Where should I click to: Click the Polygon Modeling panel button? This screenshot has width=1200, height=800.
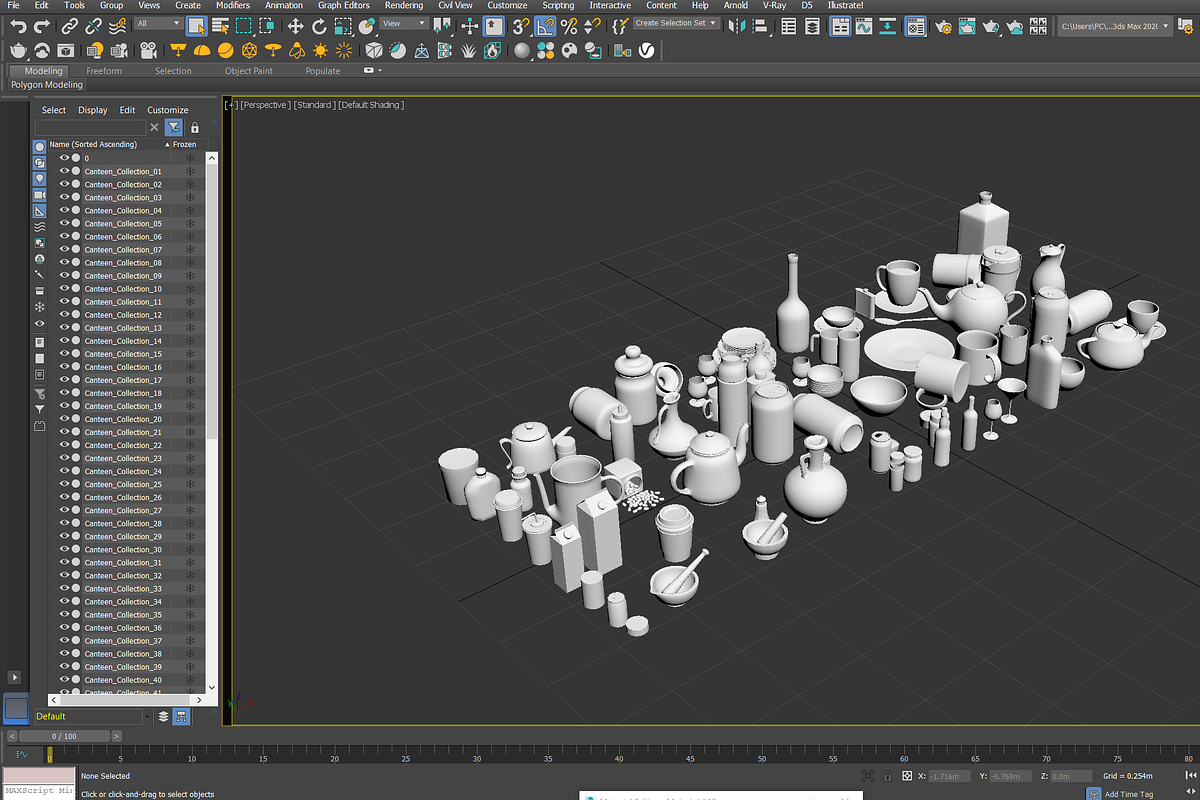(47, 85)
